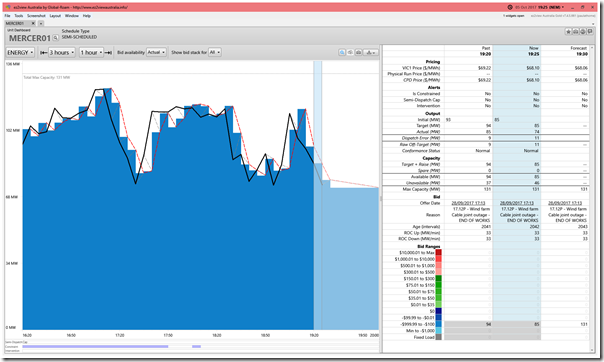Click the magnifier zoom icon above chart
The width and height of the screenshot is (604, 362).
pyautogui.click(x=342, y=52)
